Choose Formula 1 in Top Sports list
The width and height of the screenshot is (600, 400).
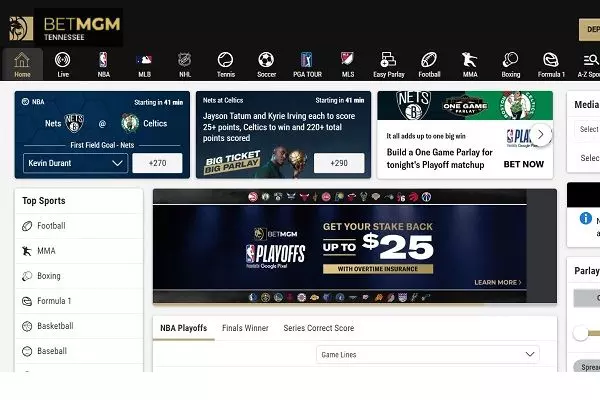coord(79,301)
